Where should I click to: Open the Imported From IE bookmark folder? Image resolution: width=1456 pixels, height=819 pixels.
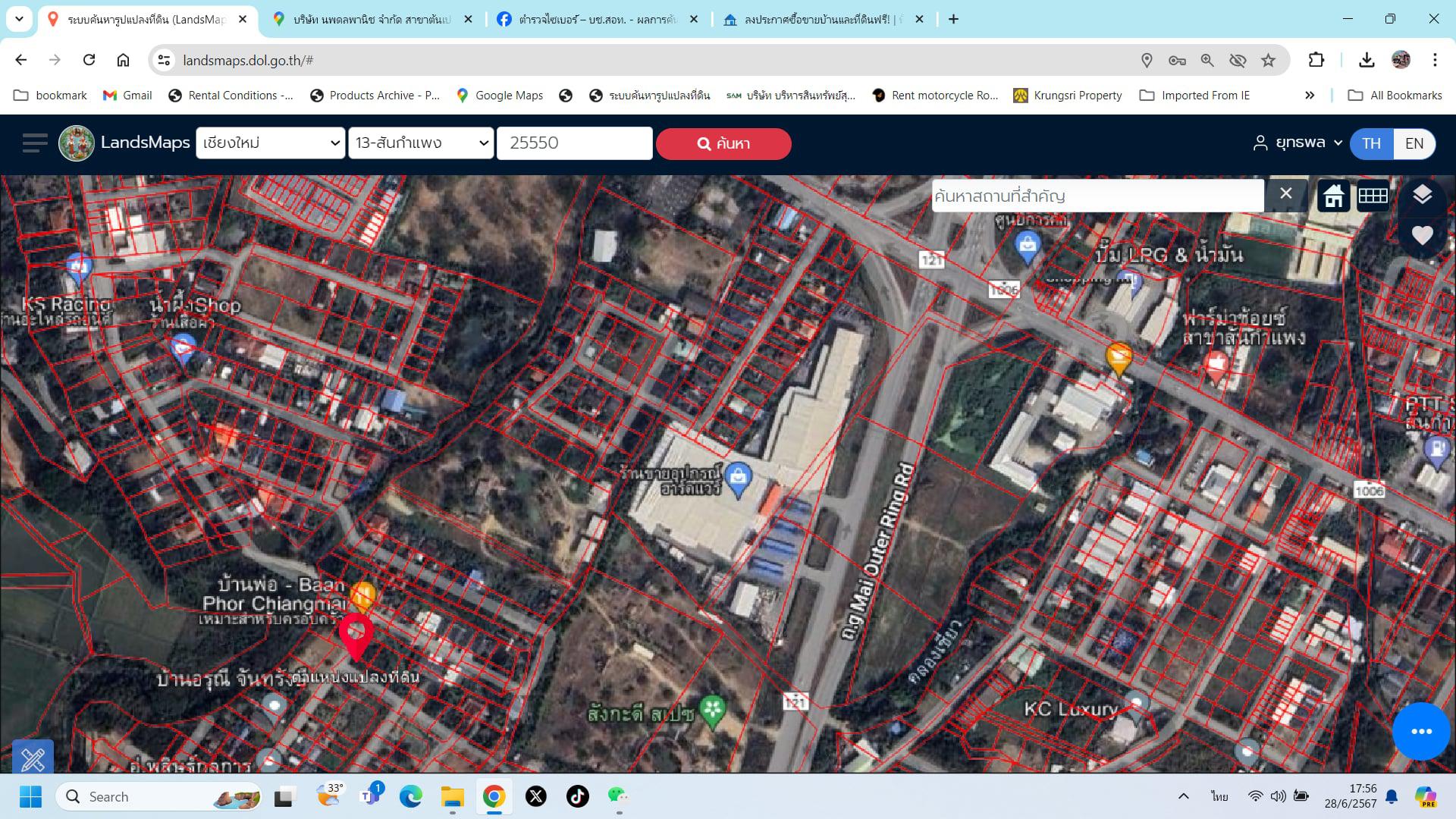tap(1195, 95)
